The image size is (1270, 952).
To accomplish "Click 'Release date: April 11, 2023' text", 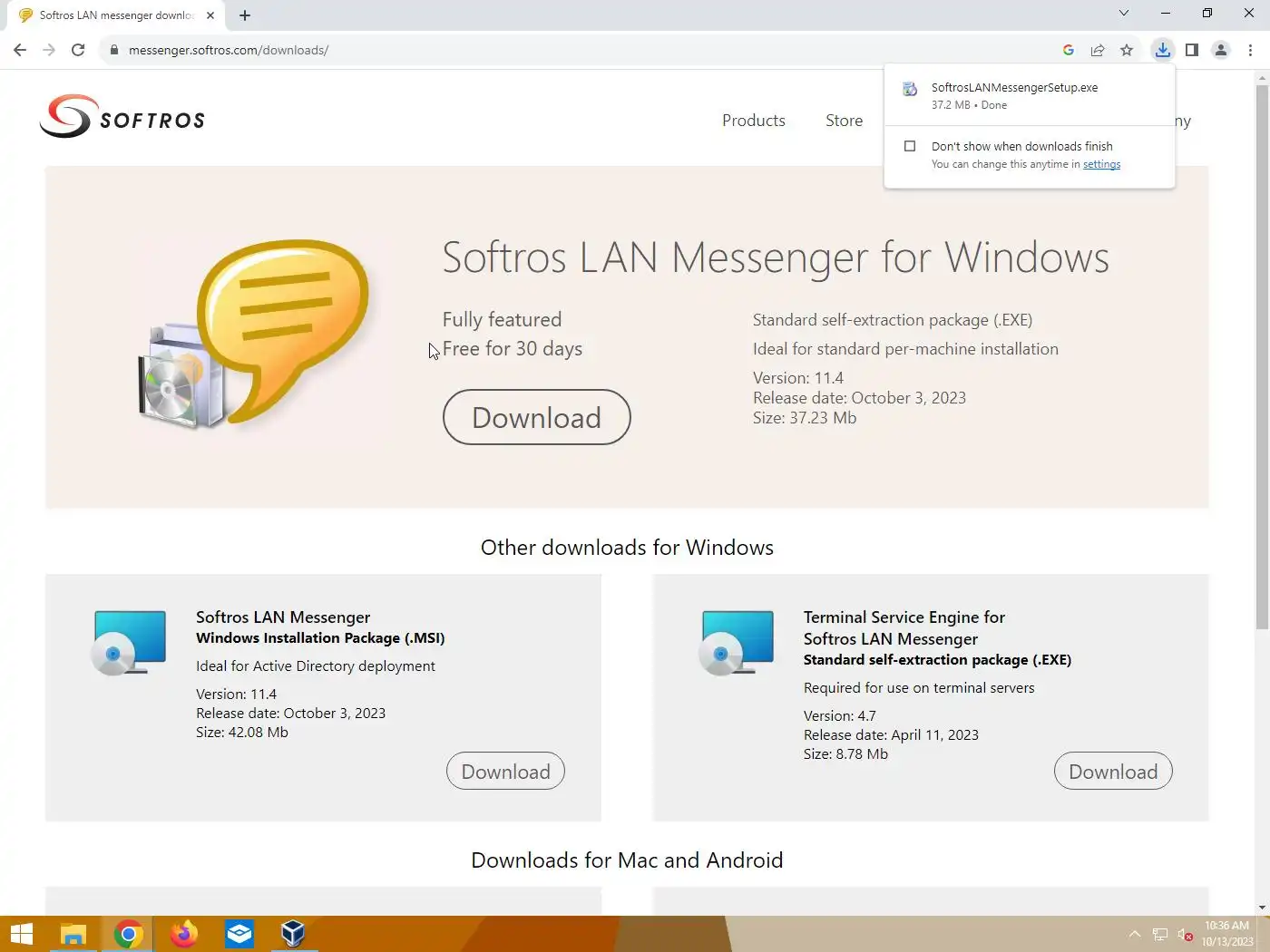I will click(x=891, y=735).
